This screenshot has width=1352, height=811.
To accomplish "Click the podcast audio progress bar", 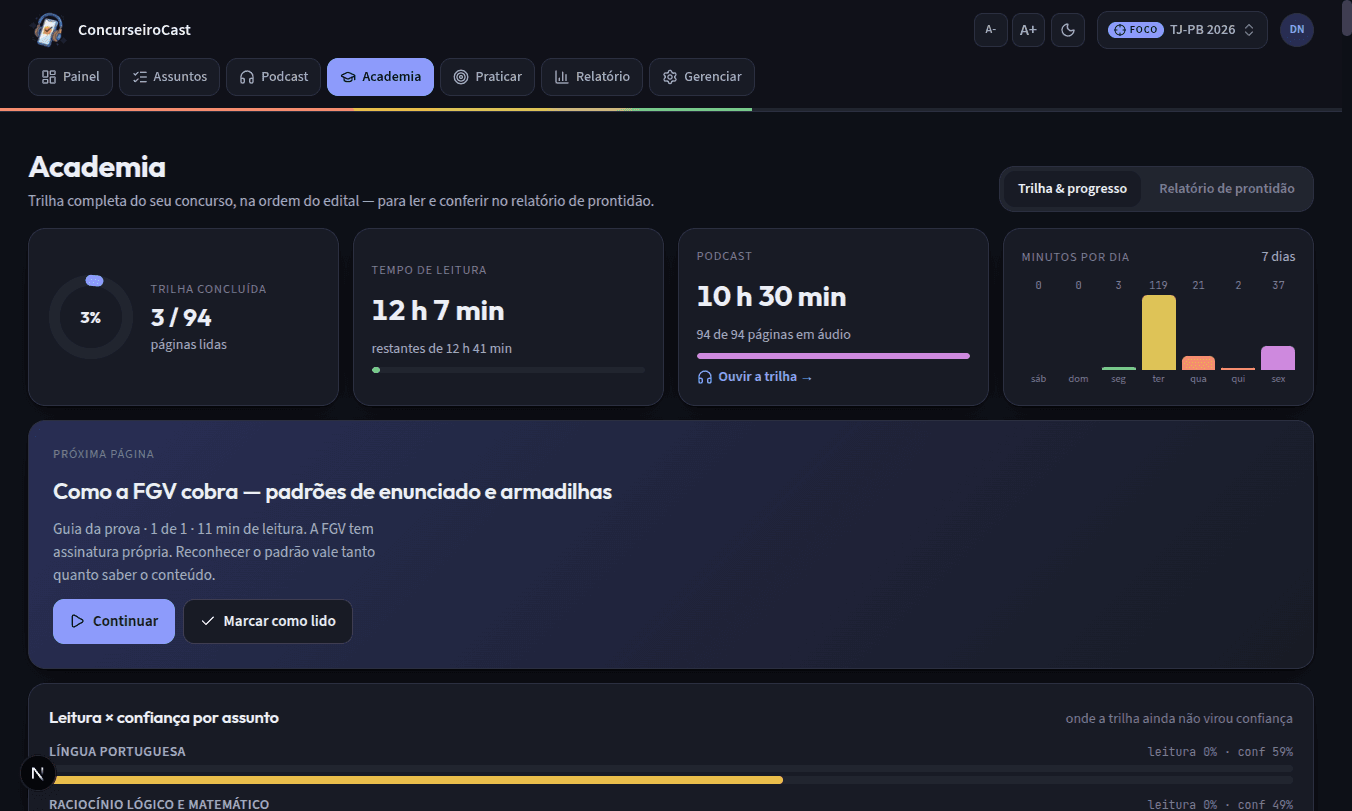I will point(833,356).
